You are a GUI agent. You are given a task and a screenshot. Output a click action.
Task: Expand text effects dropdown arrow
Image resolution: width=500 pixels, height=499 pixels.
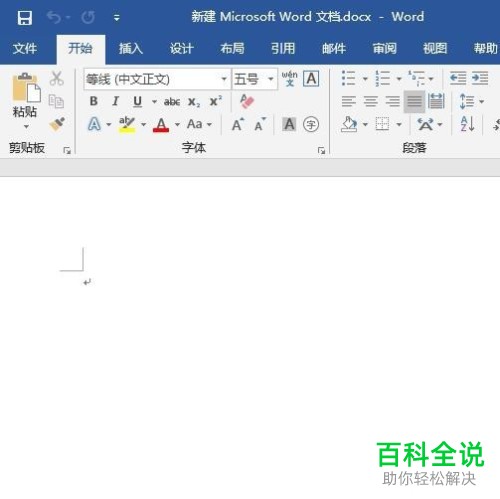coord(109,125)
